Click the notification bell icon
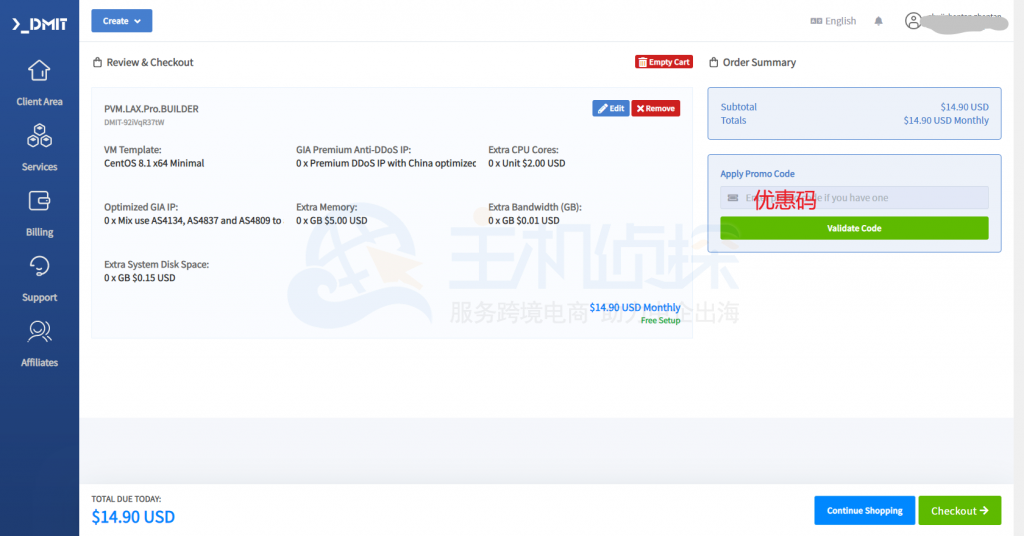Image resolution: width=1024 pixels, height=536 pixels. (x=878, y=21)
